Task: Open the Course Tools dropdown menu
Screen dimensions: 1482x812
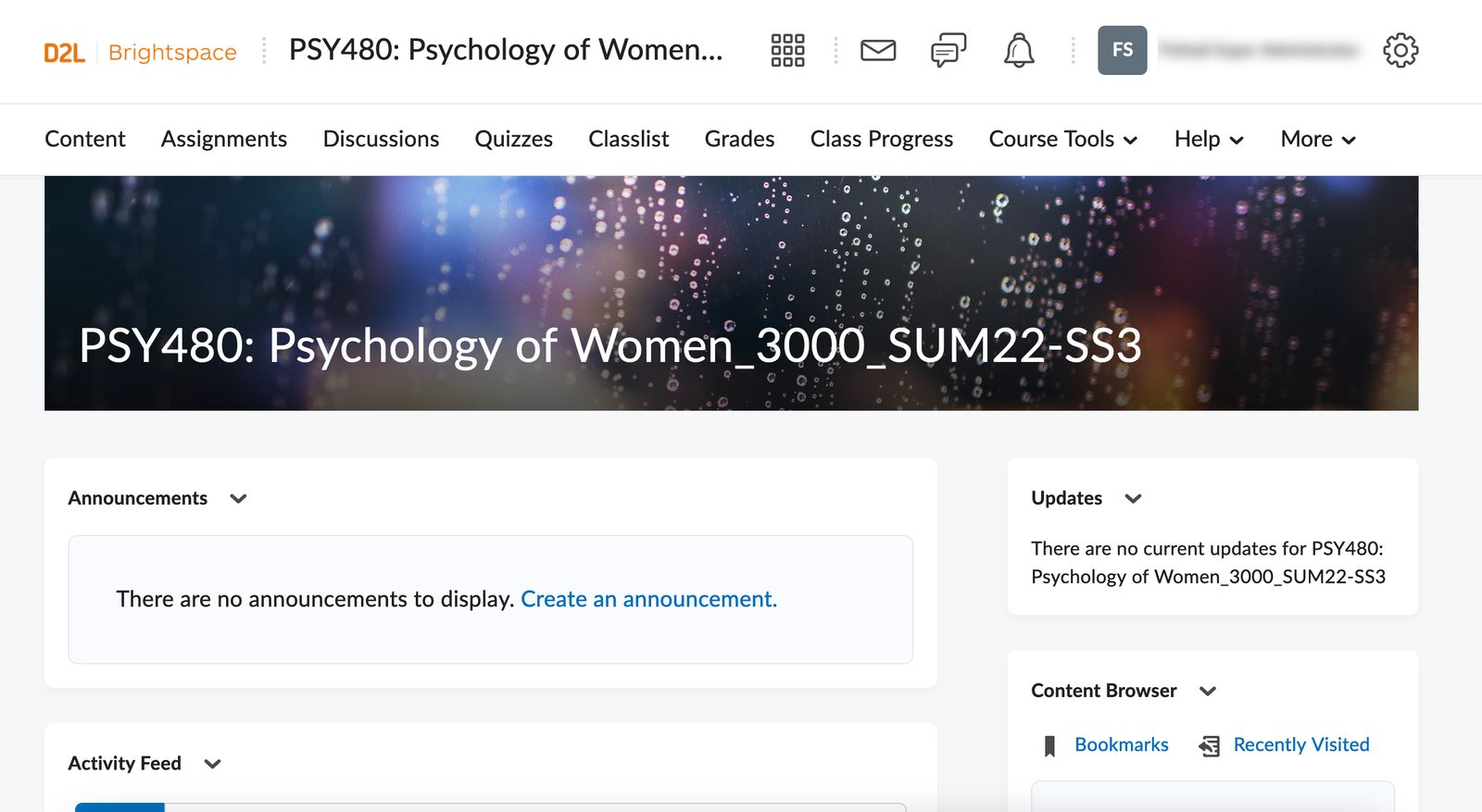Action: 1062,139
